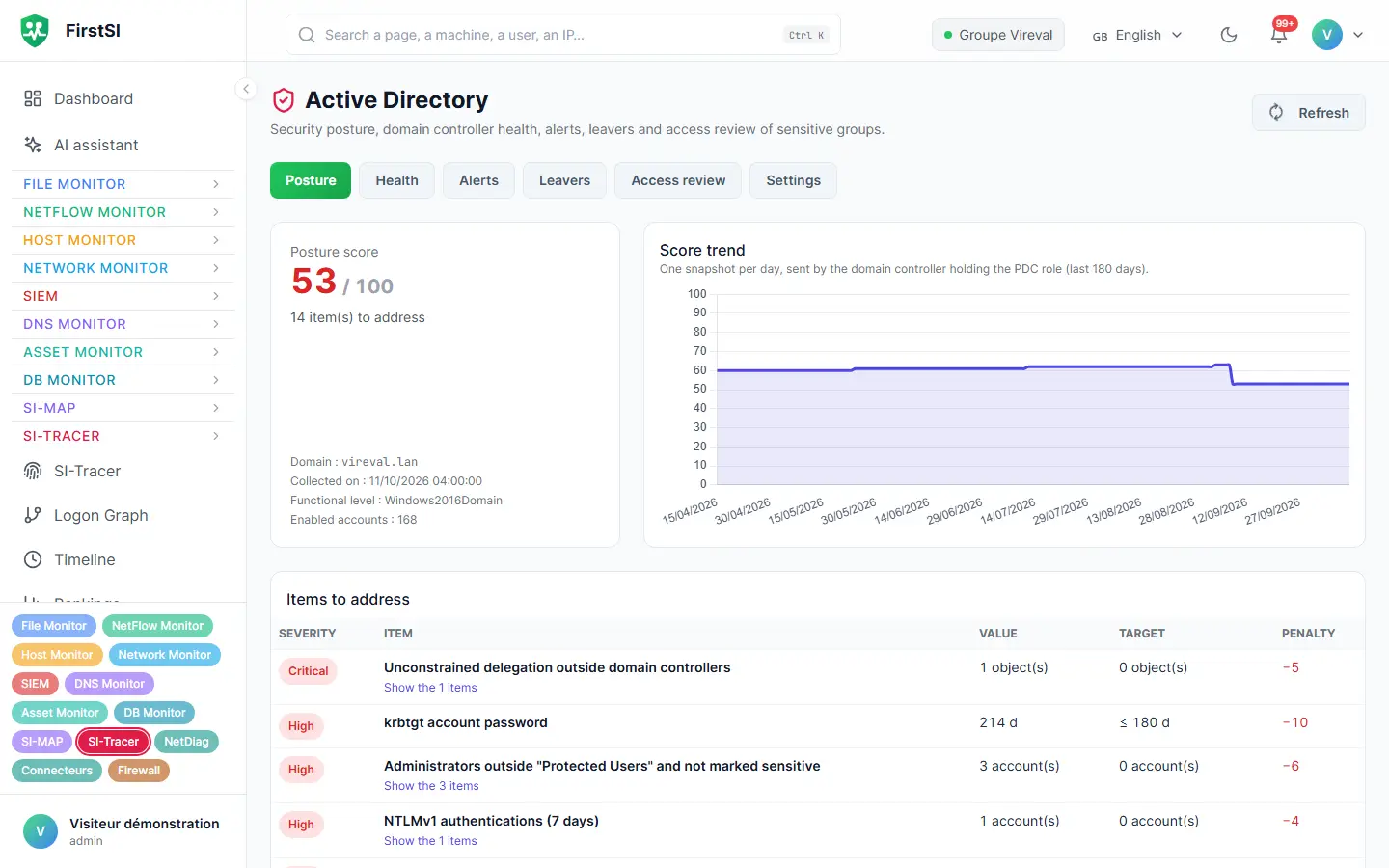Click the user avatar V in header

click(x=1327, y=35)
